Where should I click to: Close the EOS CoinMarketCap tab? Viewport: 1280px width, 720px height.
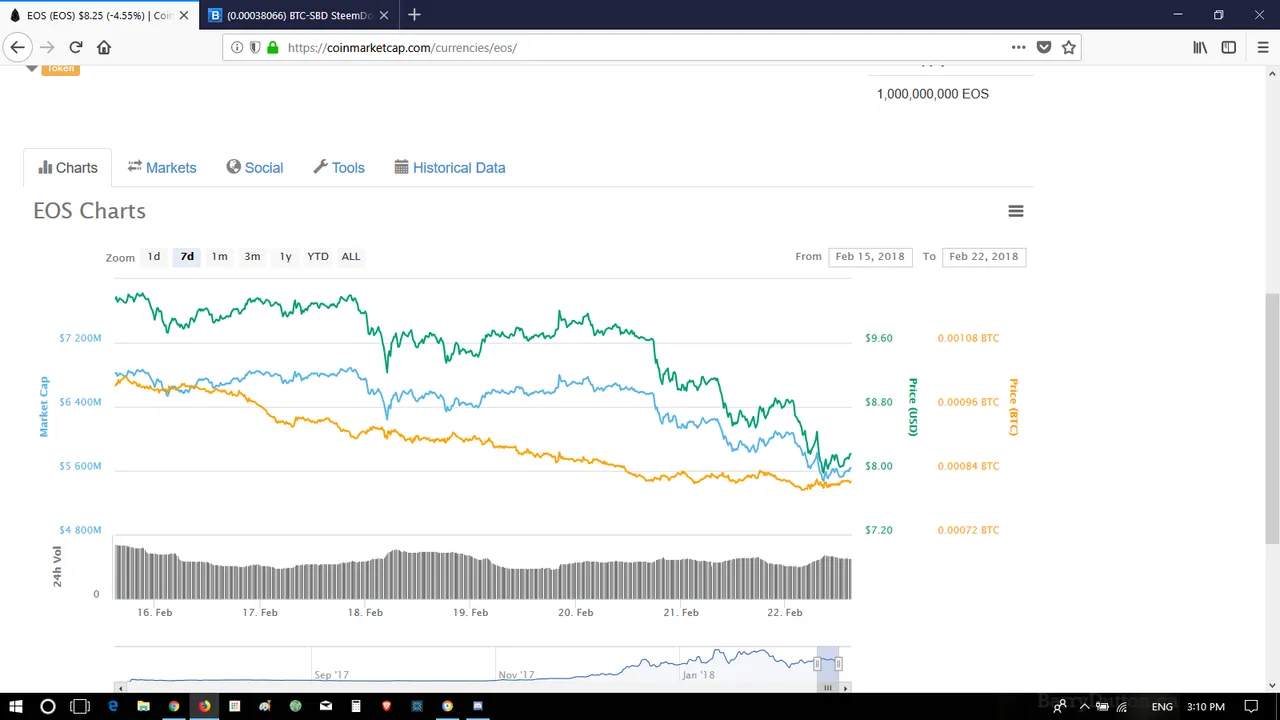click(183, 15)
